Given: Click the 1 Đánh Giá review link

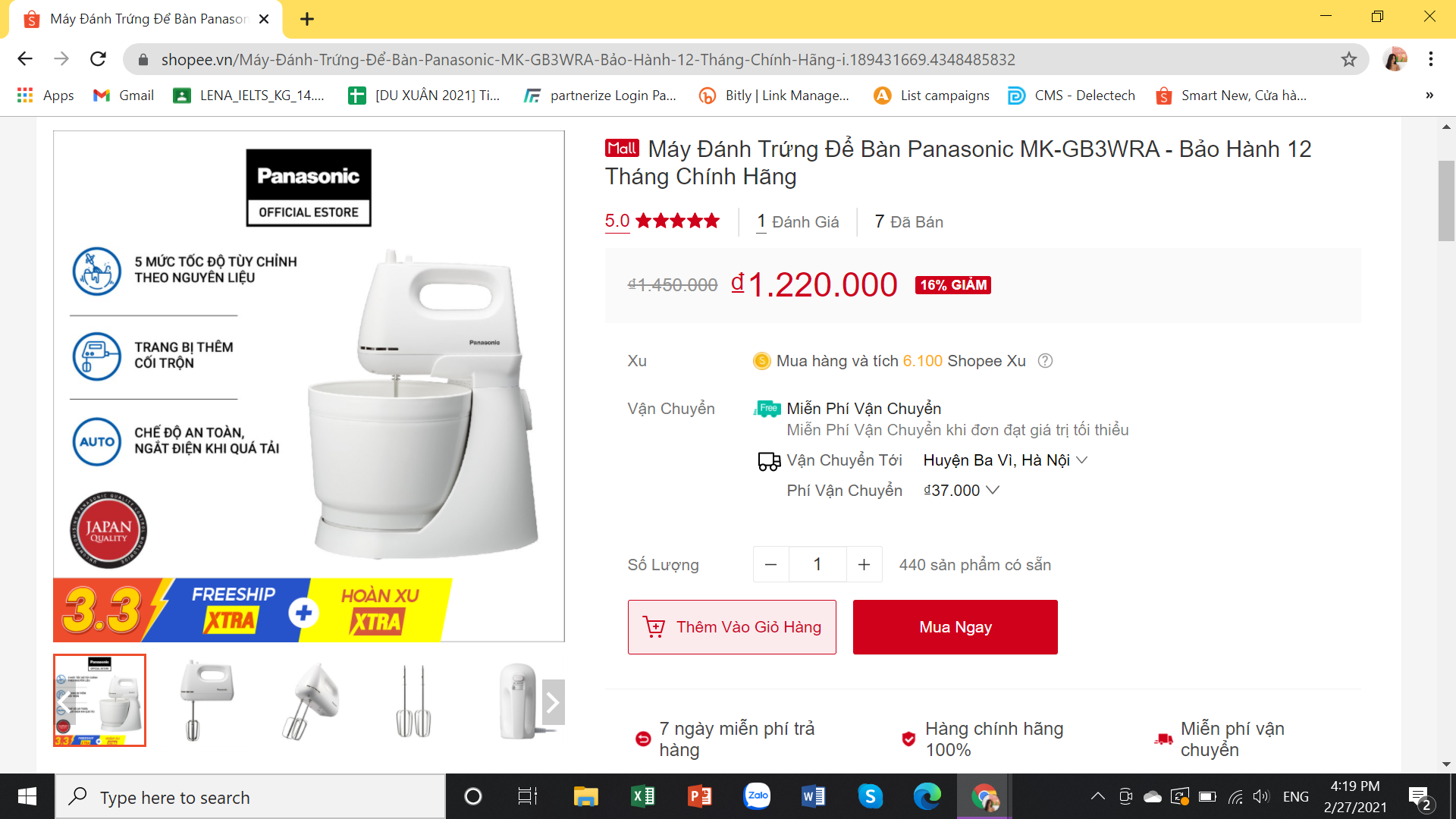Looking at the screenshot, I should pyautogui.click(x=797, y=222).
